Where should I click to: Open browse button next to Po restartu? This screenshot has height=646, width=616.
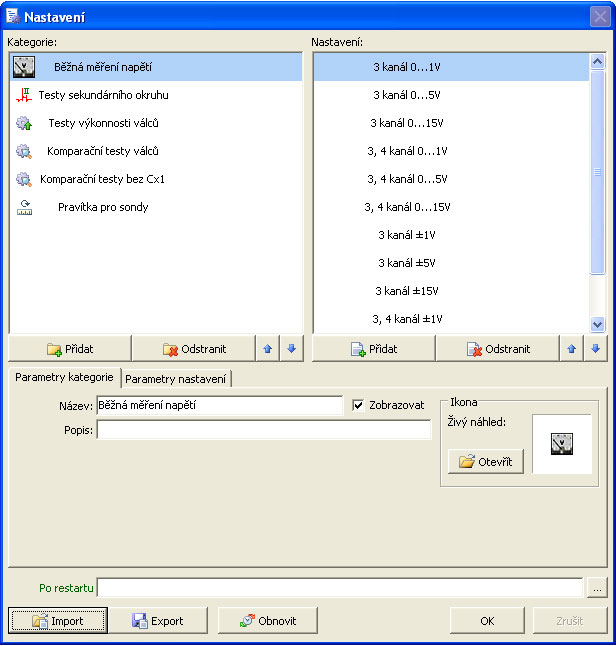pos(597,588)
